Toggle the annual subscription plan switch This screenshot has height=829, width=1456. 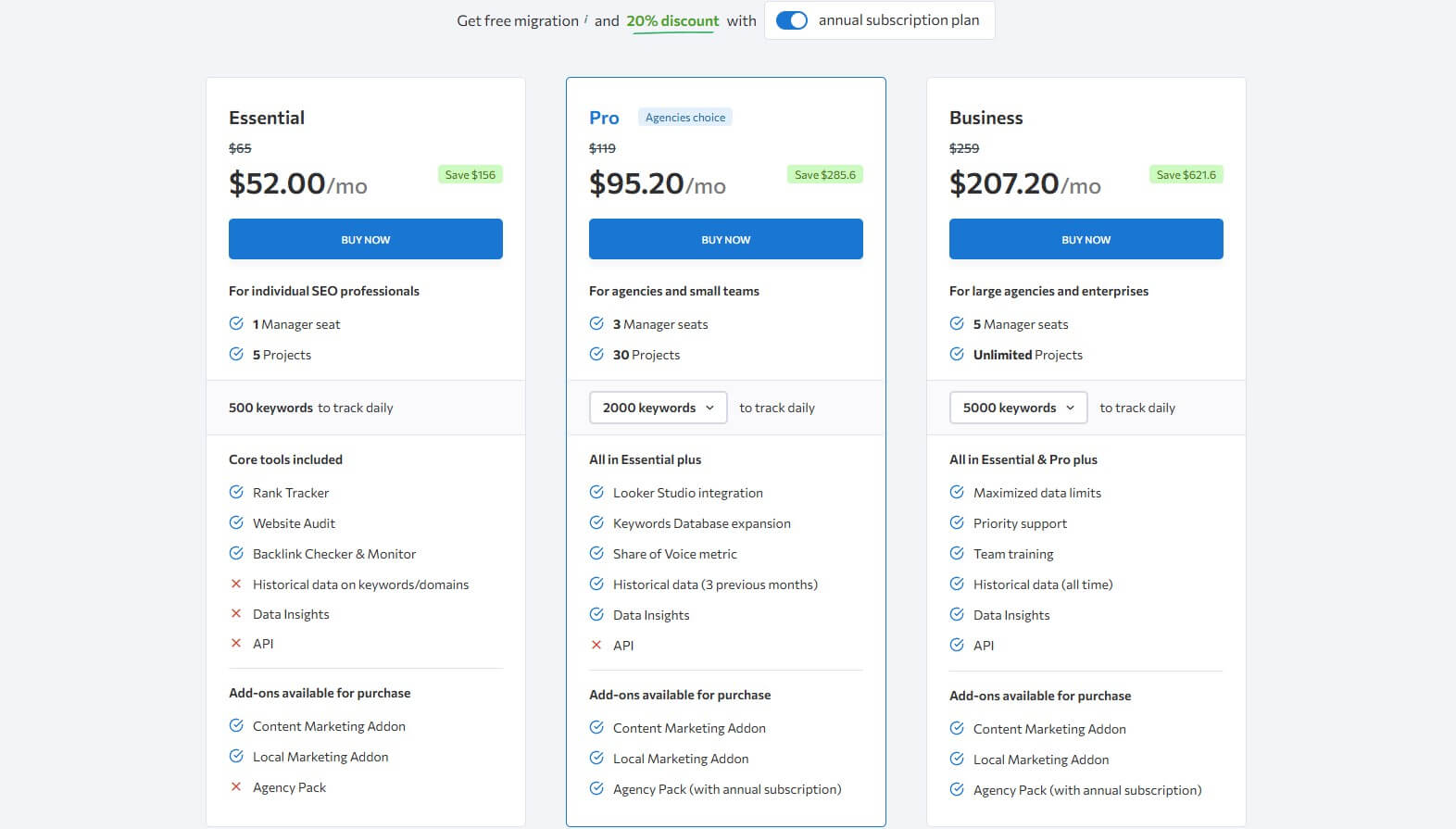point(791,20)
